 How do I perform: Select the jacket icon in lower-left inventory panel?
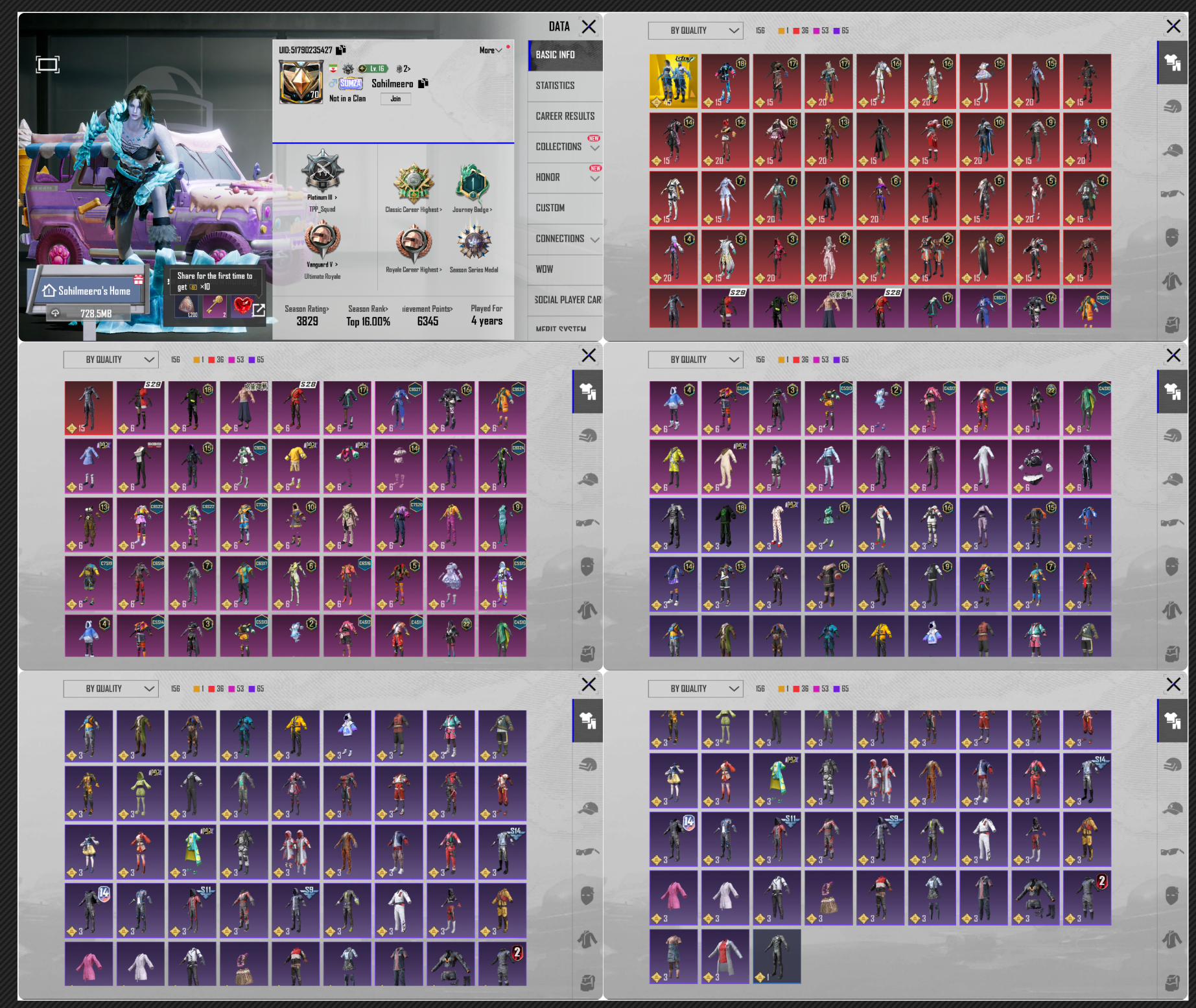coord(587,939)
